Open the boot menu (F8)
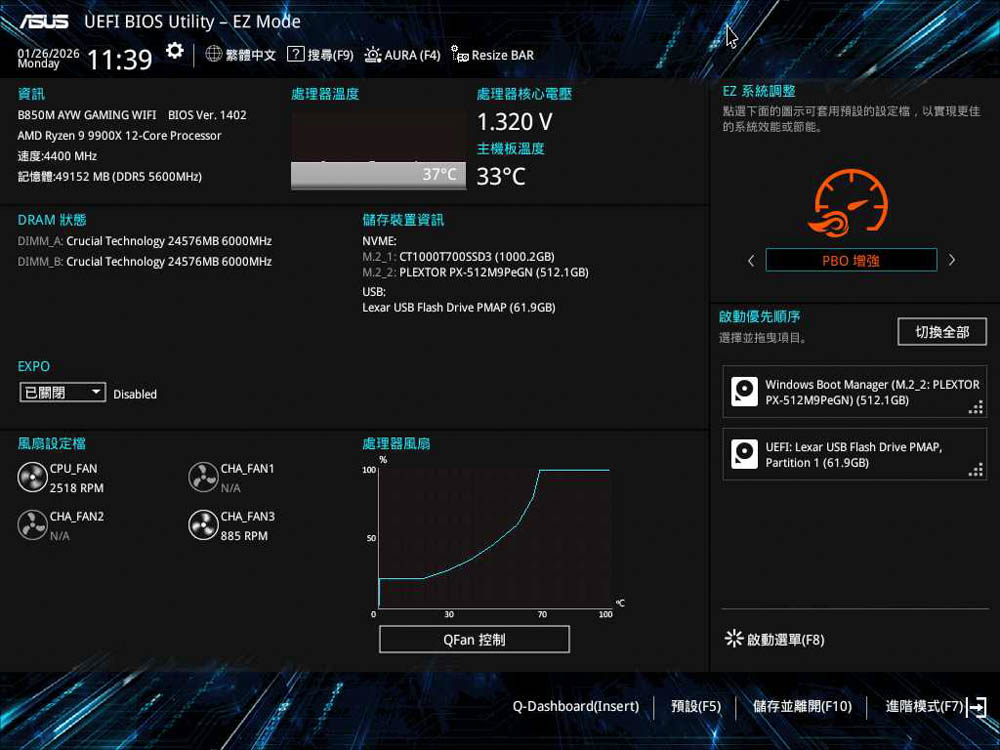This screenshot has width=1000, height=750. click(x=774, y=640)
